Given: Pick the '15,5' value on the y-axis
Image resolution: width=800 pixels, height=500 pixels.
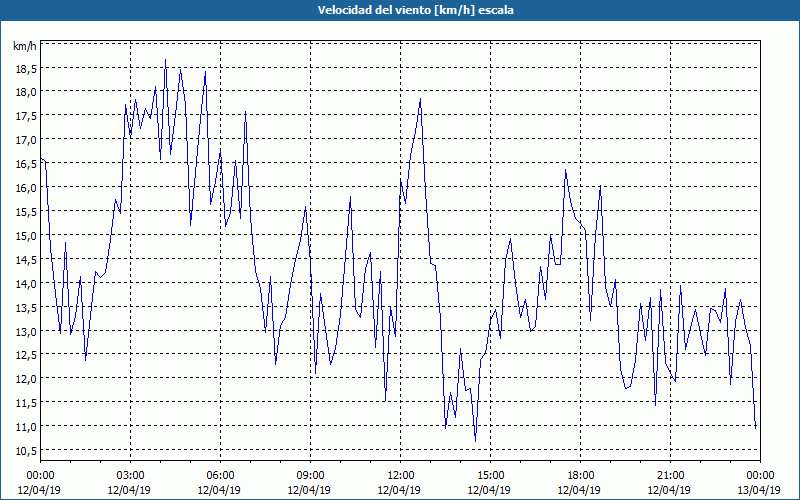Looking at the screenshot, I should 25,211.
